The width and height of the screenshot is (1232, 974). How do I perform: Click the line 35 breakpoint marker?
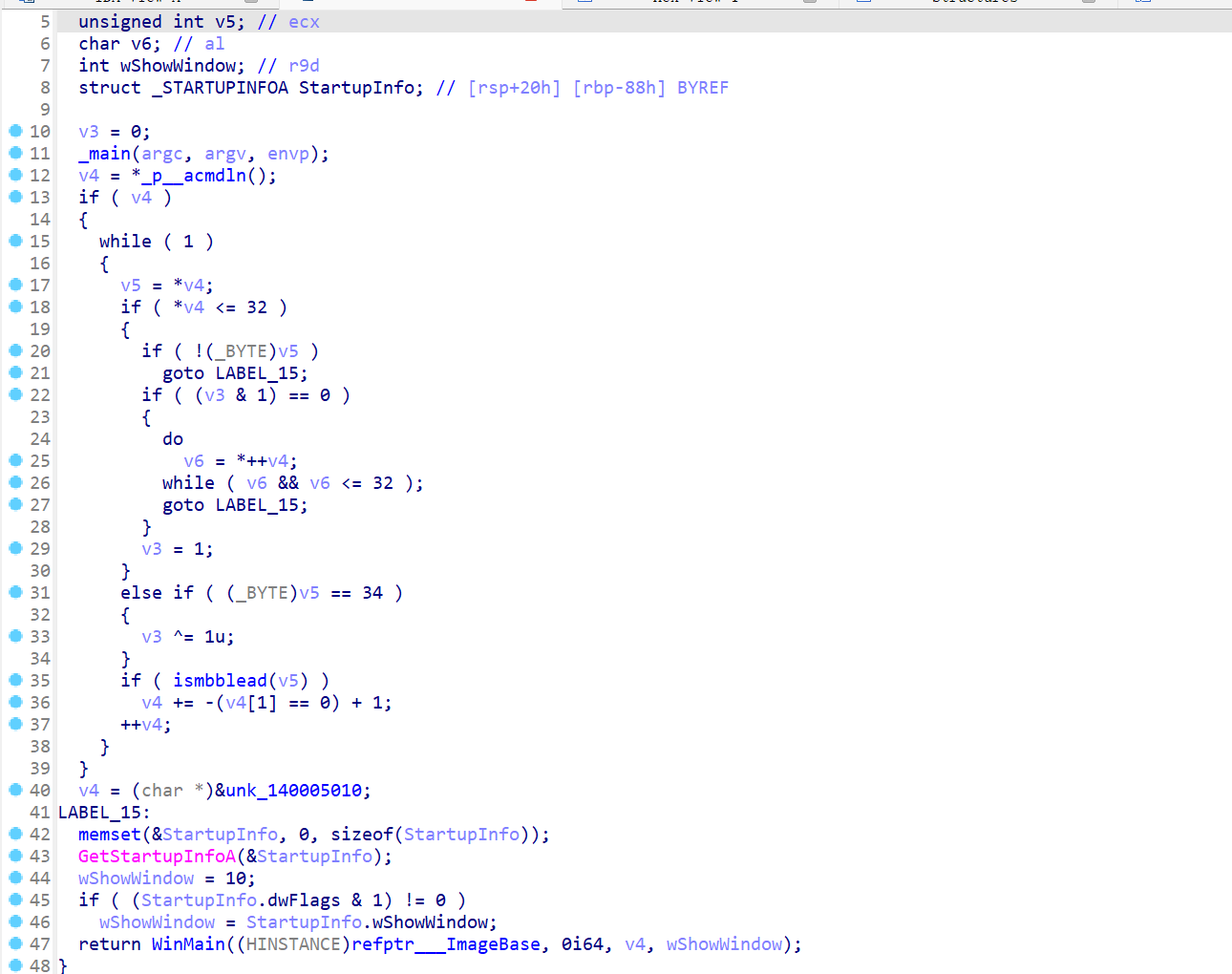(x=15, y=680)
